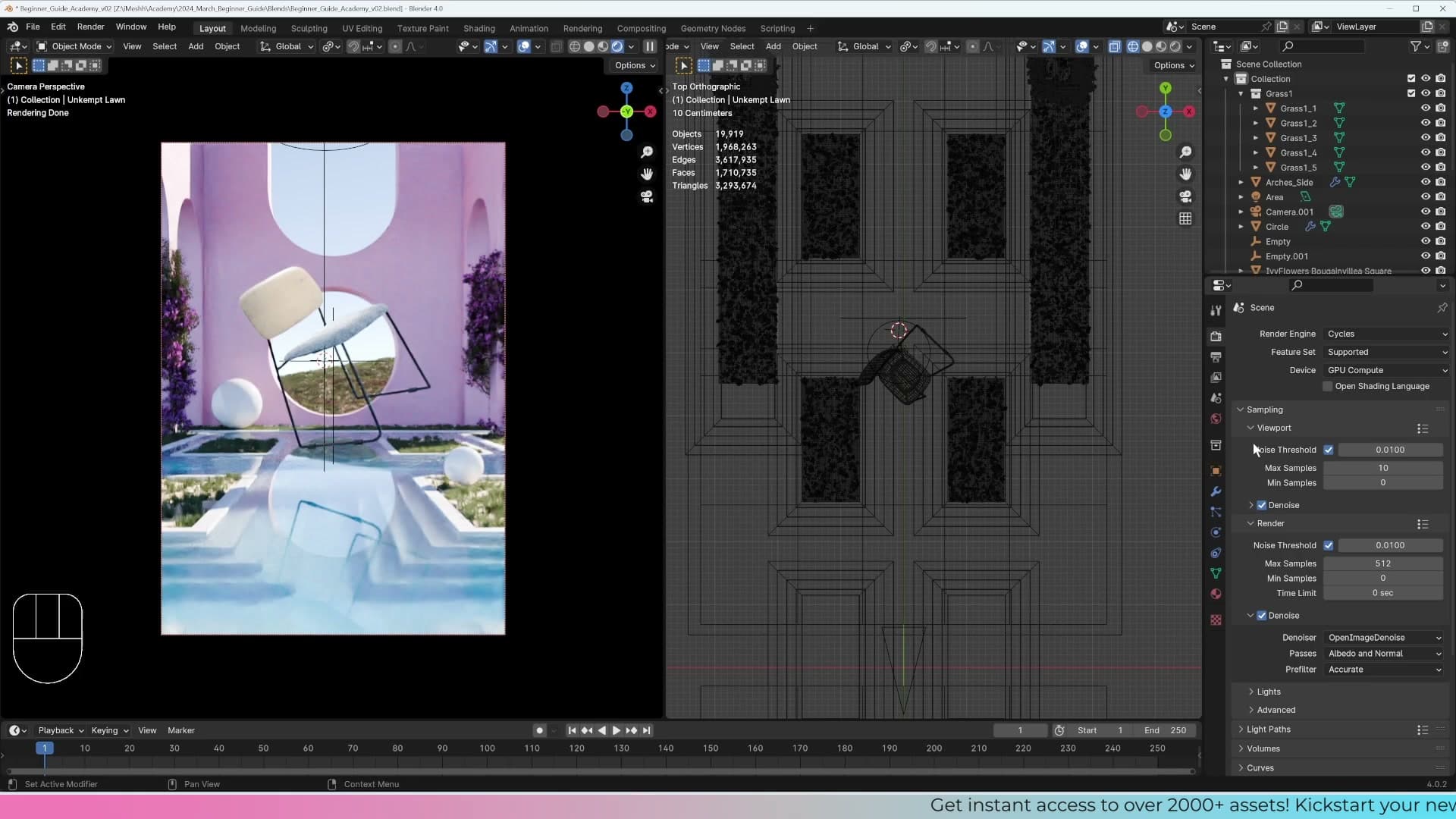Viewport: 1456px width, 819px height.
Task: Open Options in left viewport header
Action: (635, 65)
